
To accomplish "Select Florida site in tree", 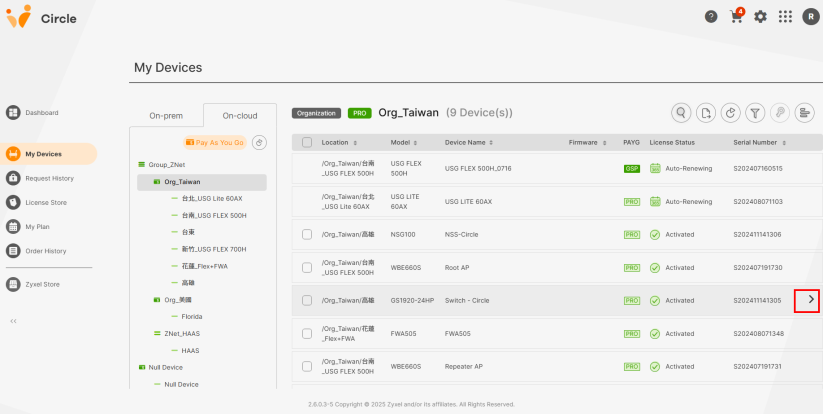I will pyautogui.click(x=192, y=317).
